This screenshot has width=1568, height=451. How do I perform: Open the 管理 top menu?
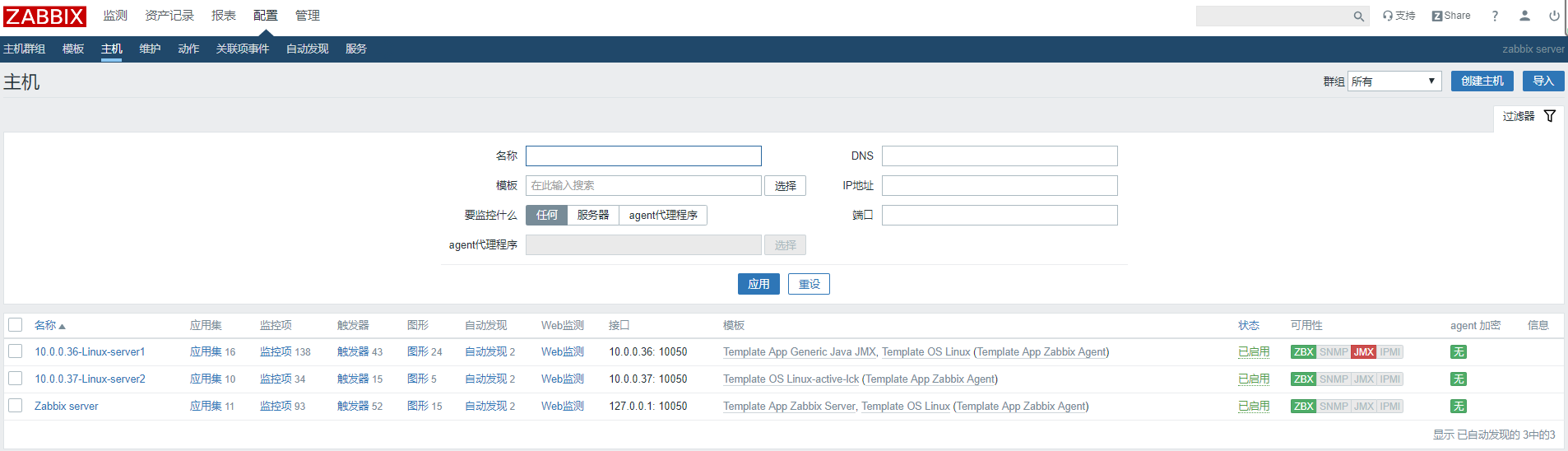(x=308, y=16)
